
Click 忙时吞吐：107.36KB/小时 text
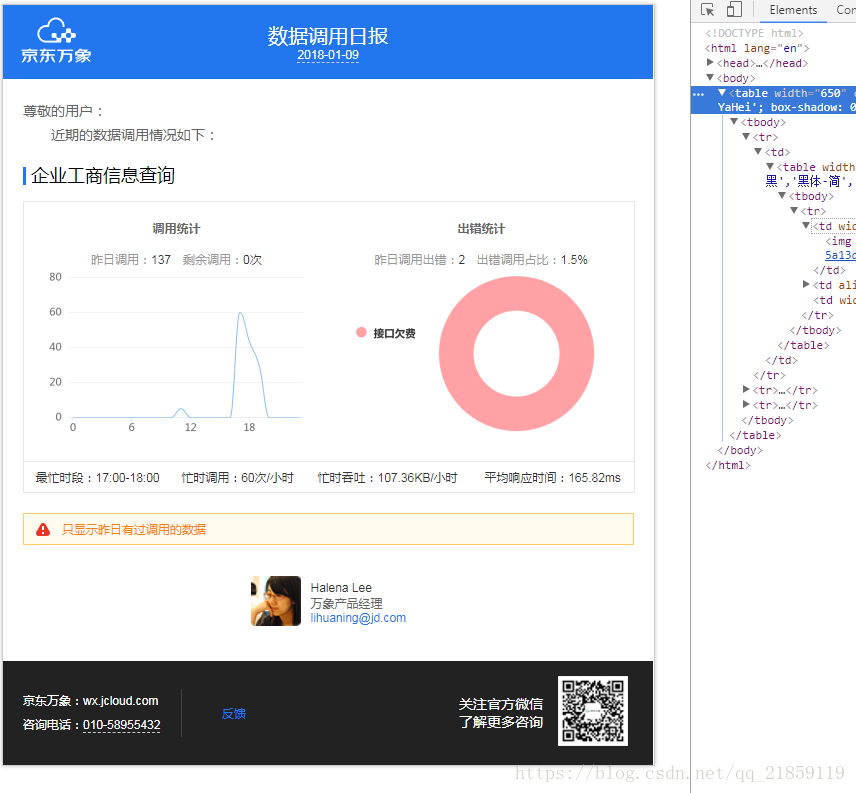point(388,478)
